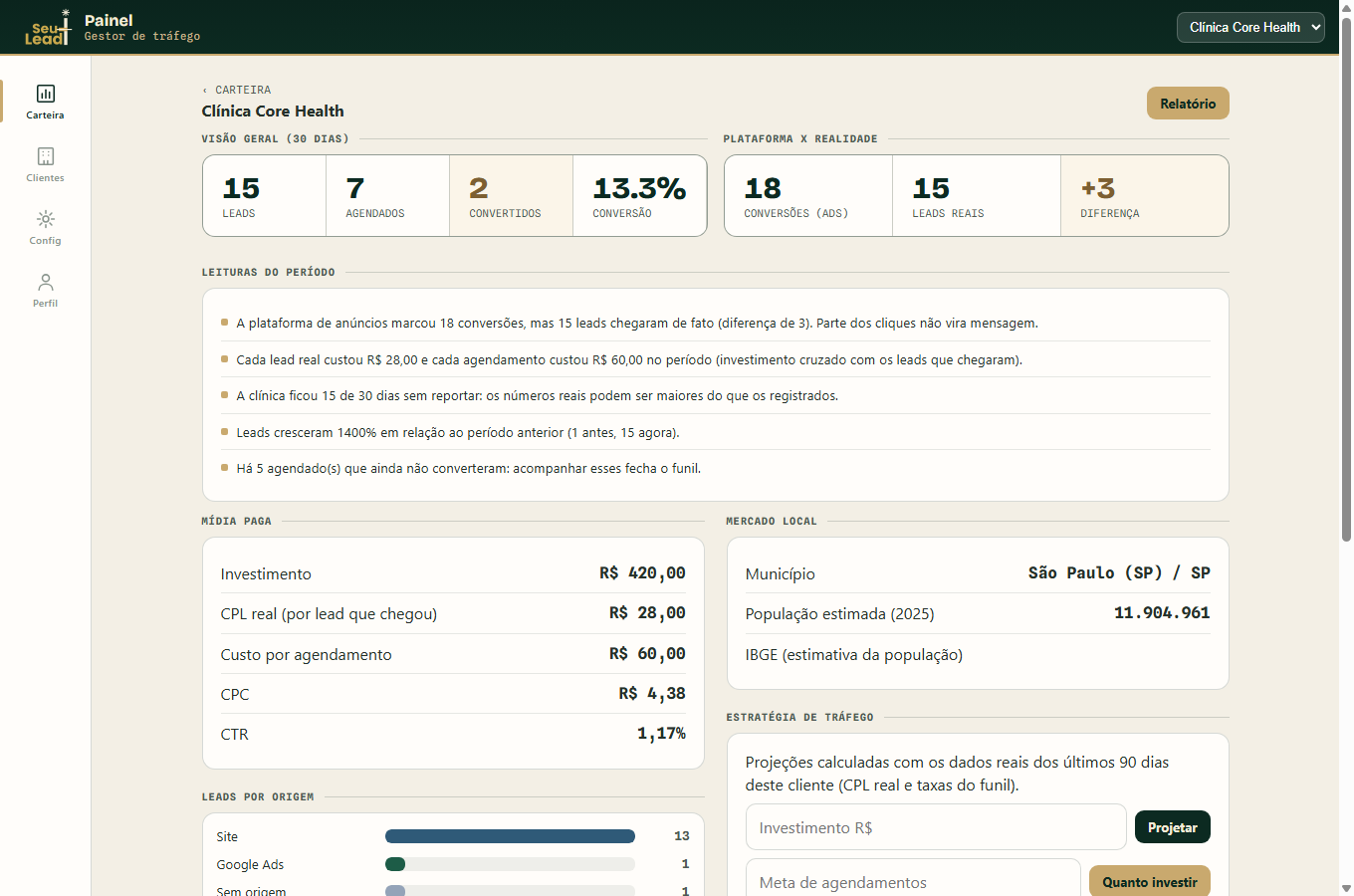
Task: Select the 2 Convertidos stat card
Action: 511,195
